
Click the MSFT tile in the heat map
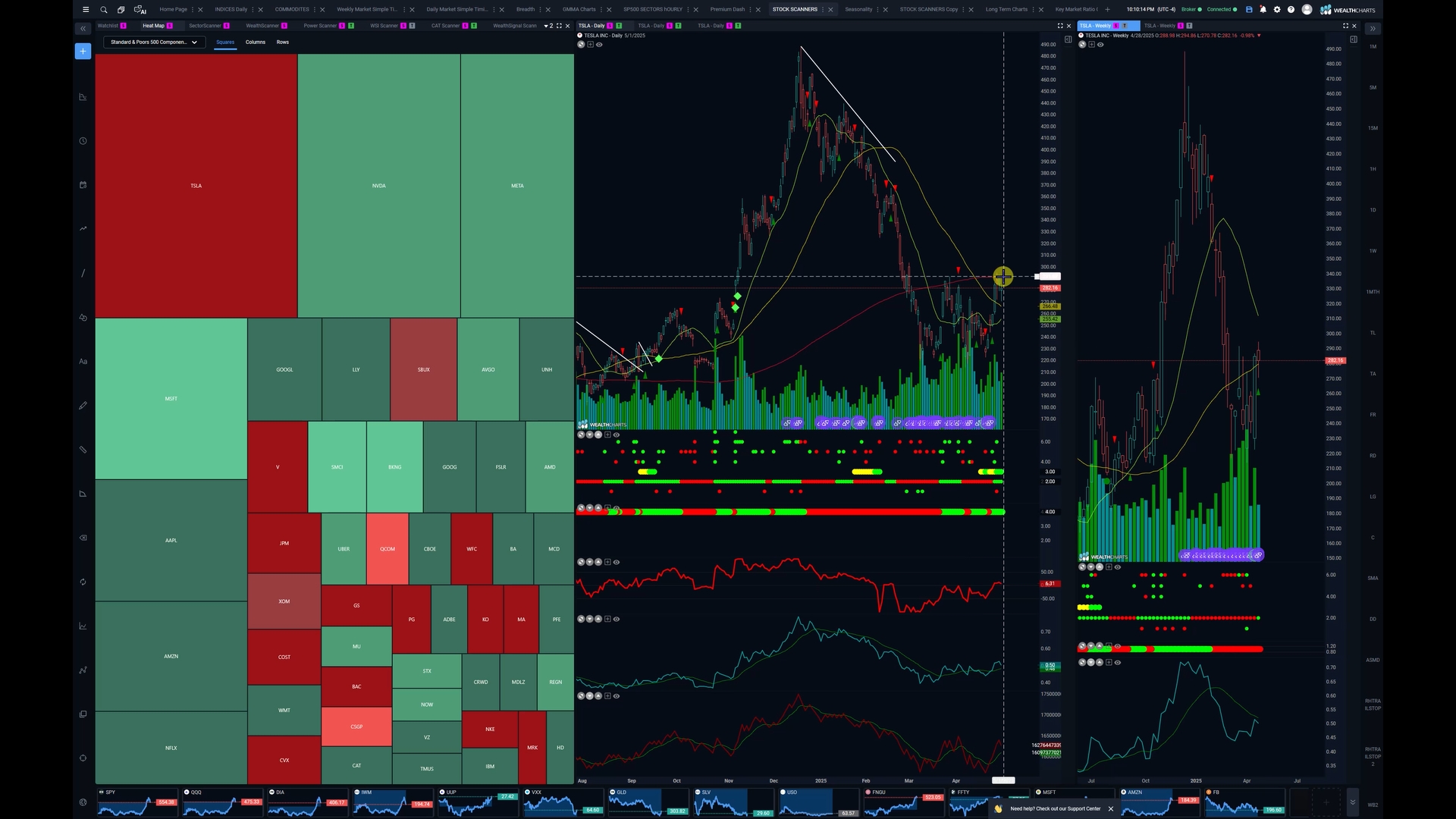[x=171, y=399]
